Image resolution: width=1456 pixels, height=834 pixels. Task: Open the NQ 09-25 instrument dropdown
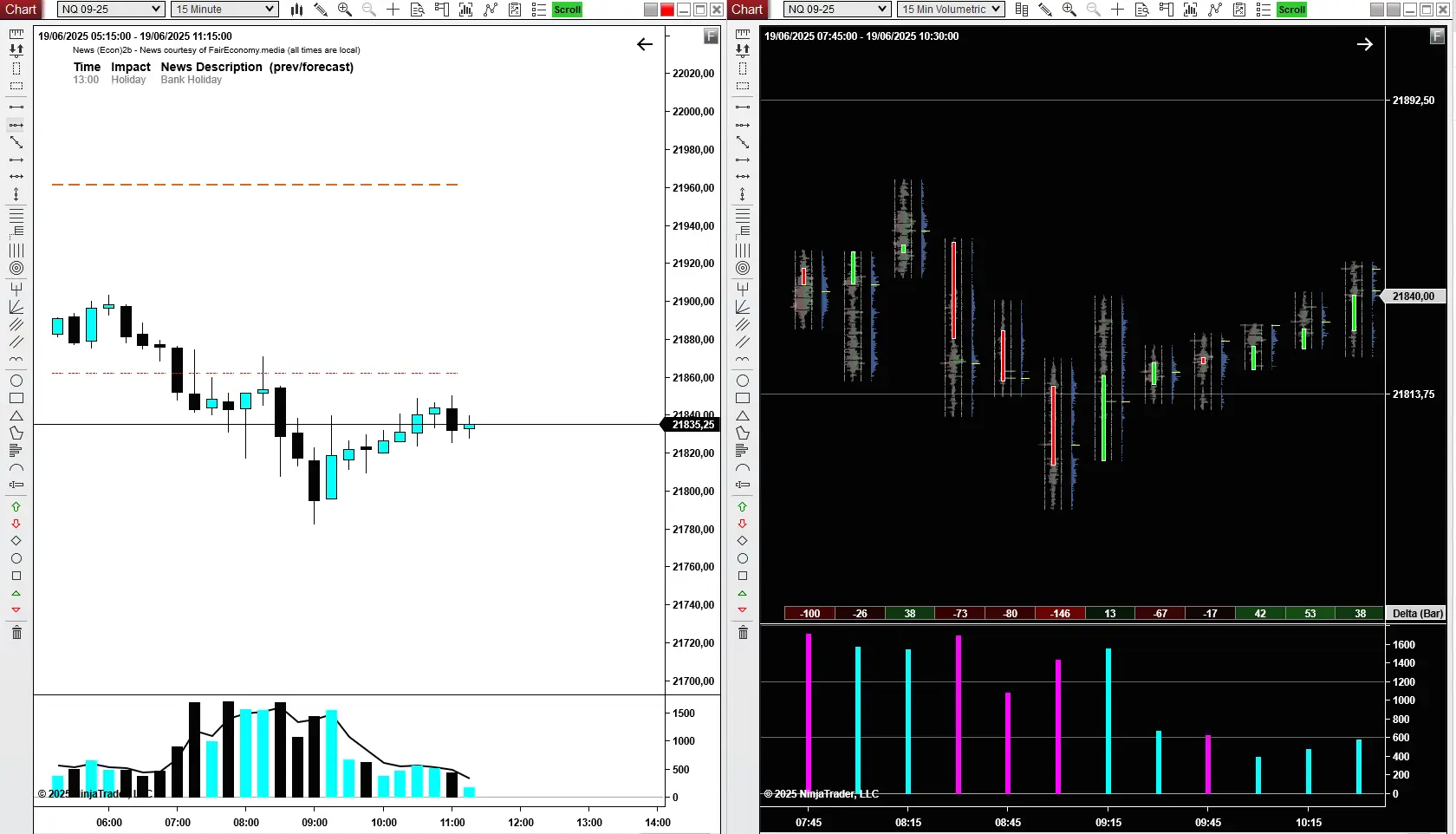click(110, 10)
